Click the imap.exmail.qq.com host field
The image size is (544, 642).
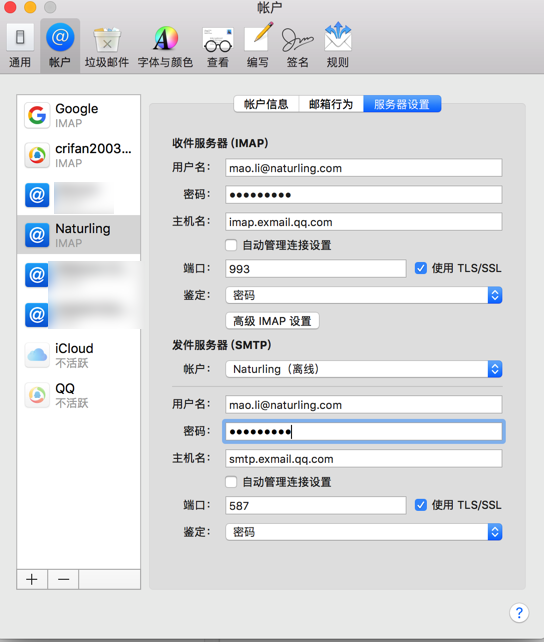pyautogui.click(x=363, y=222)
